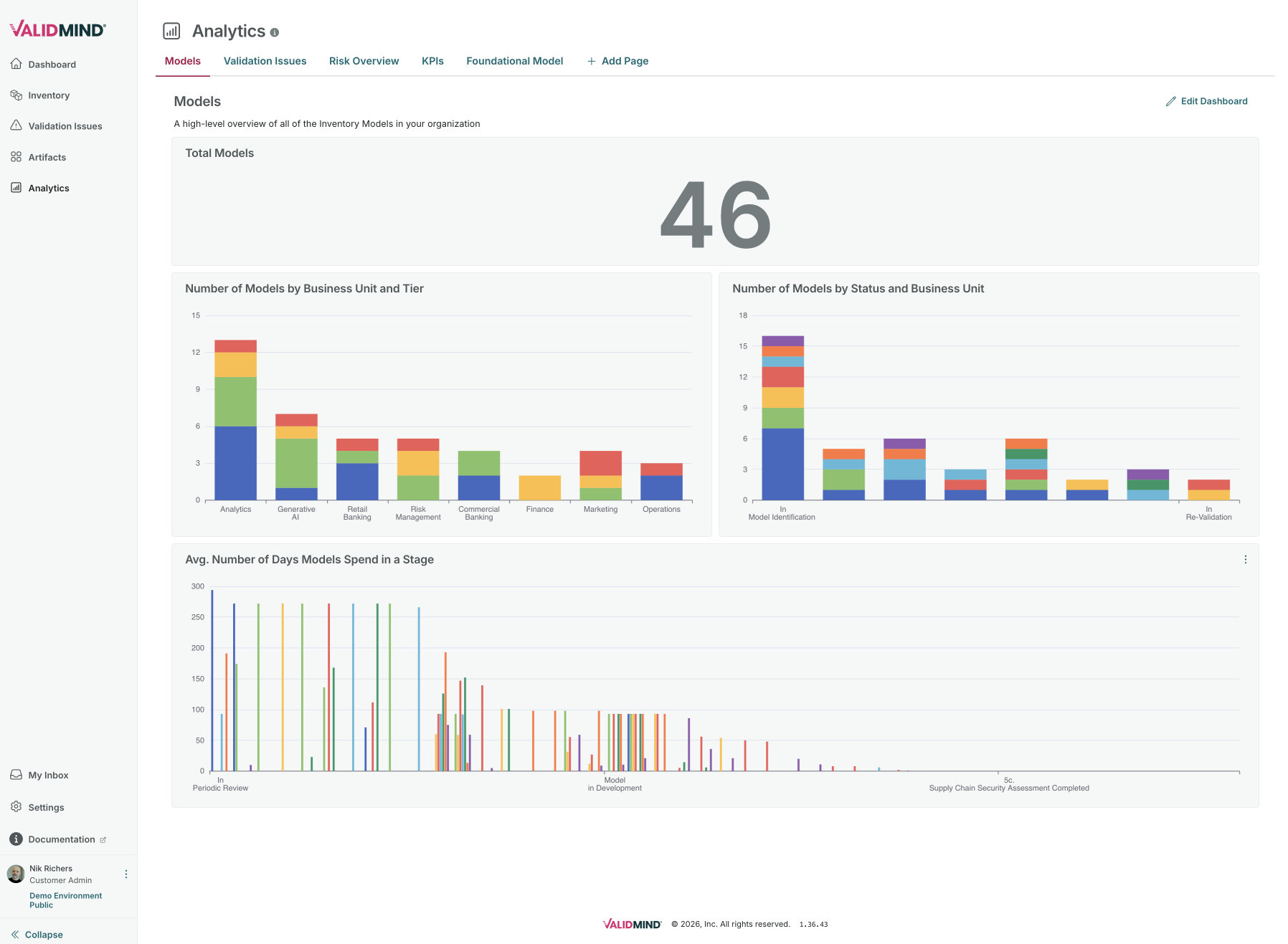Open Settings via the gear icon
This screenshot has width=1288, height=944.
pyautogui.click(x=16, y=807)
